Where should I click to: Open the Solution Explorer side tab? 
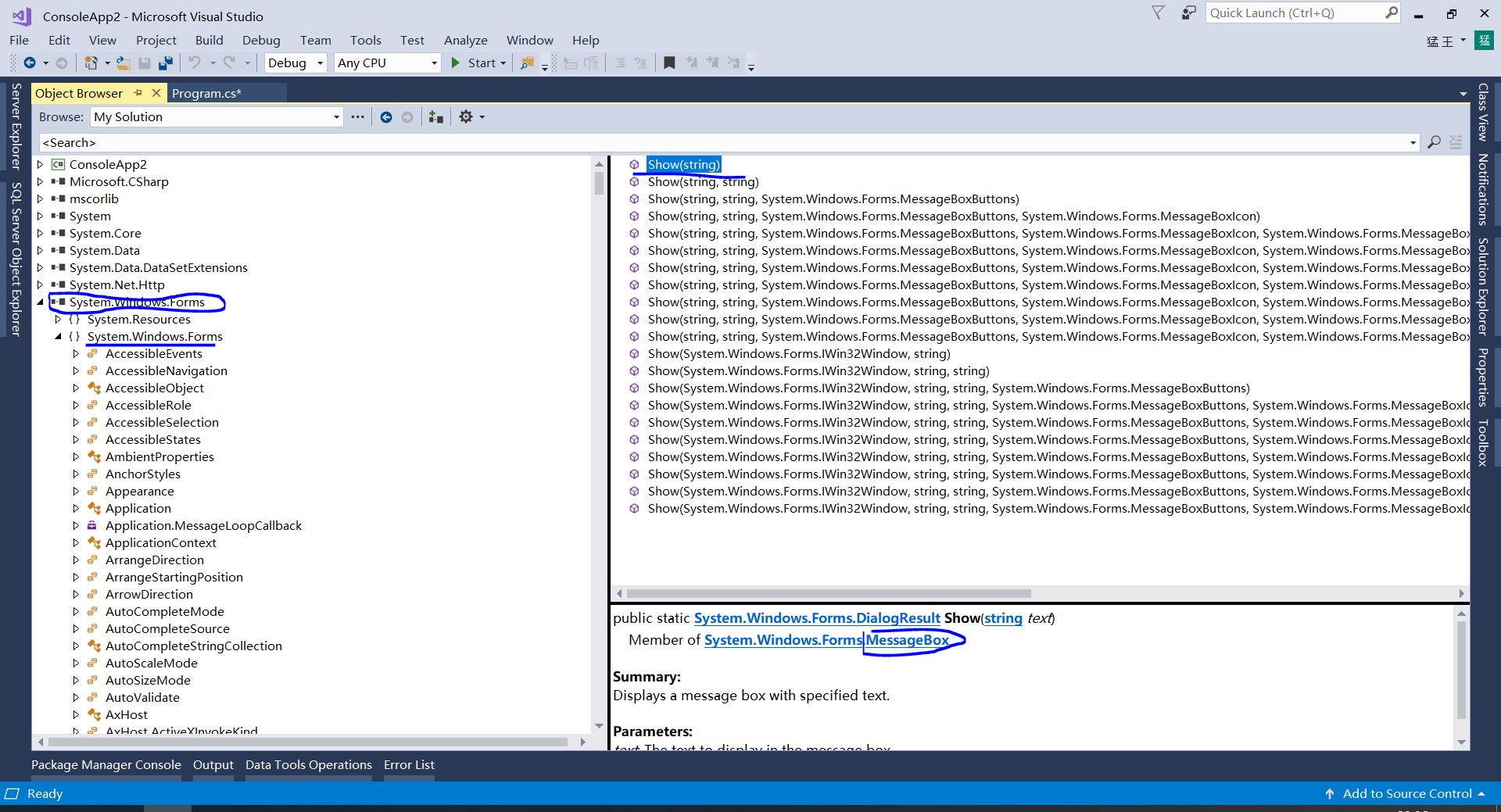[1482, 288]
